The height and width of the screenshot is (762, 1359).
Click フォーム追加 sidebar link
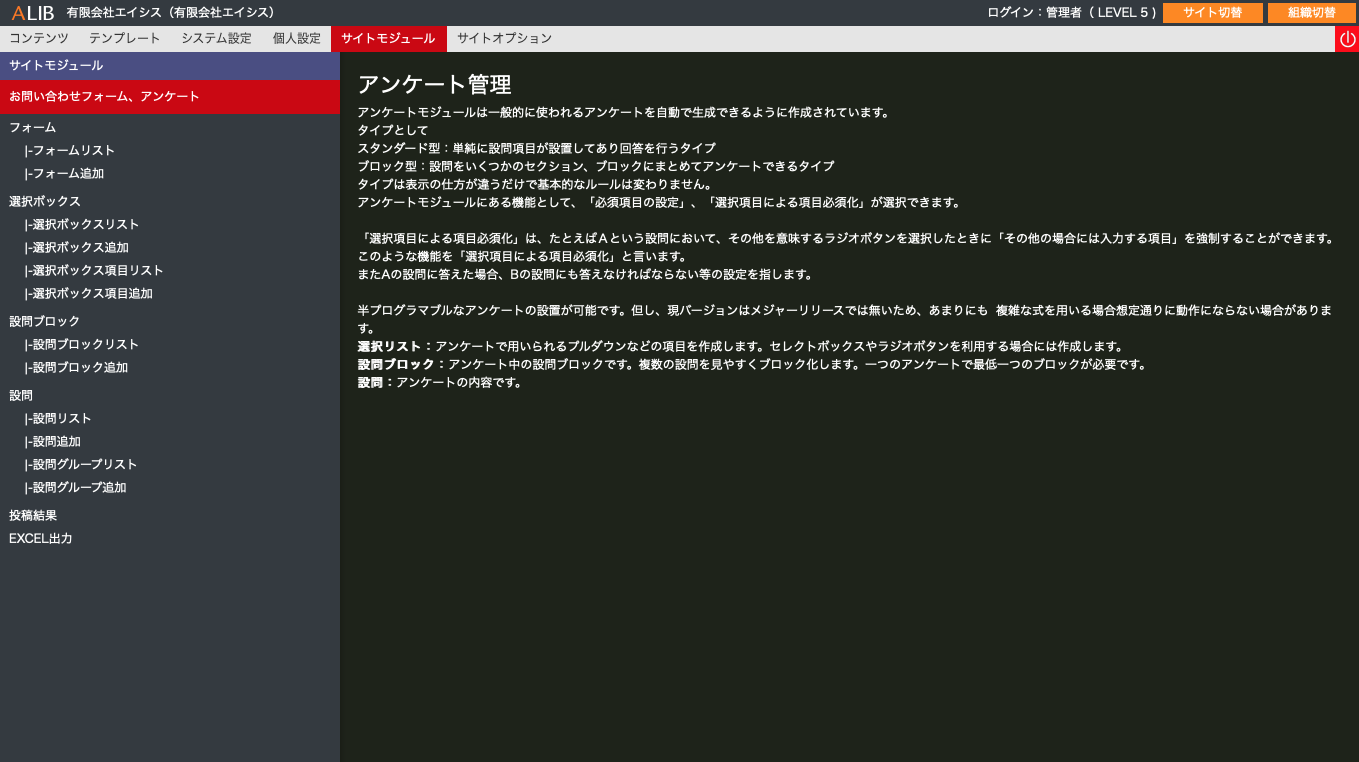[68, 174]
